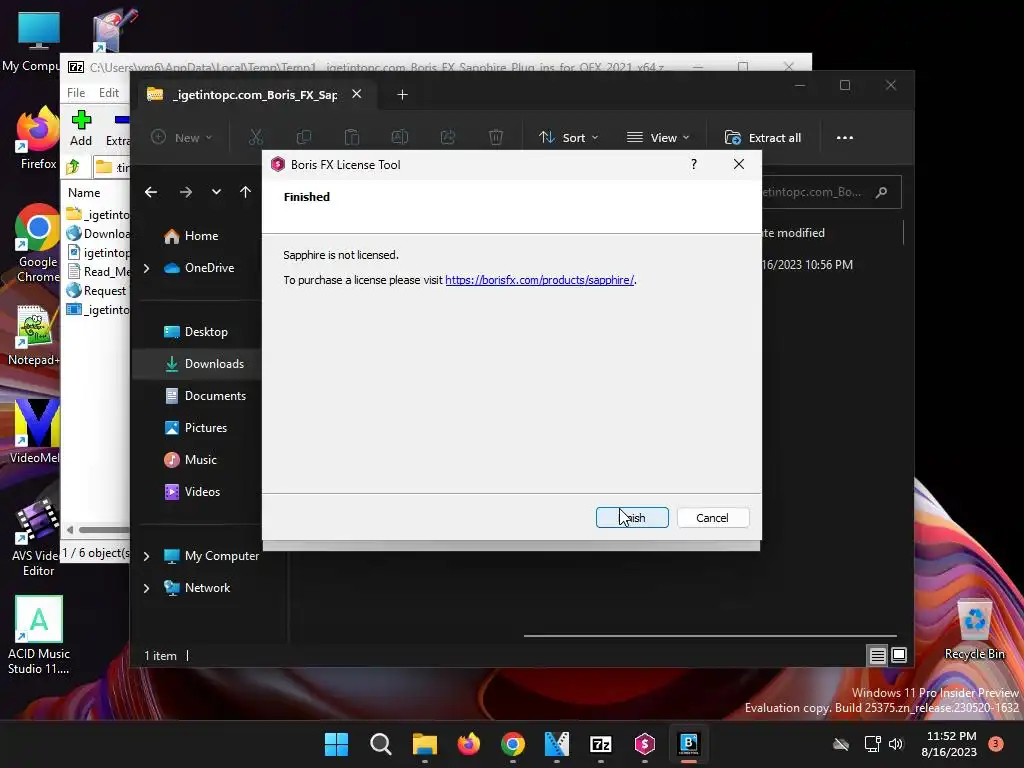The image size is (1024, 768).
Task: Open the New dropdown in File Explorer
Action: click(x=182, y=138)
